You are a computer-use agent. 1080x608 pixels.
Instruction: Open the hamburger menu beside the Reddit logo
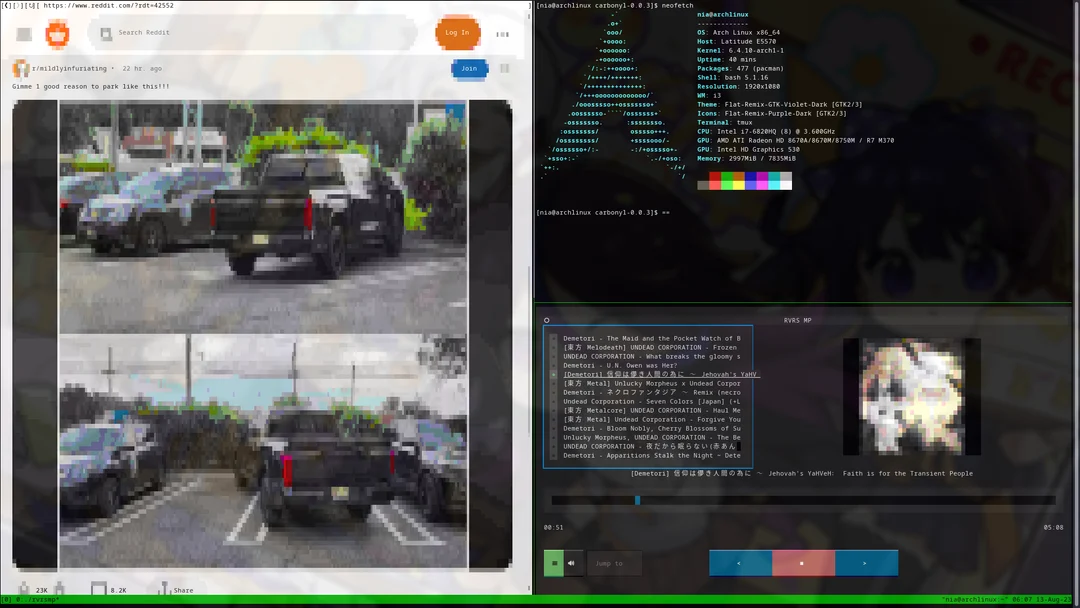click(x=24, y=34)
